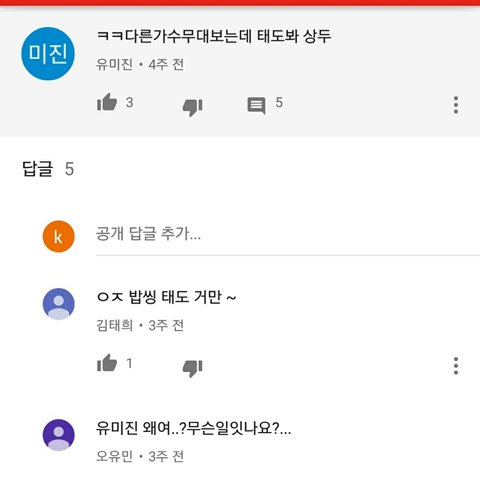Screen dimensions: 480x480
Task: Tap the like count 3 on top comment
Action: pyautogui.click(x=129, y=103)
